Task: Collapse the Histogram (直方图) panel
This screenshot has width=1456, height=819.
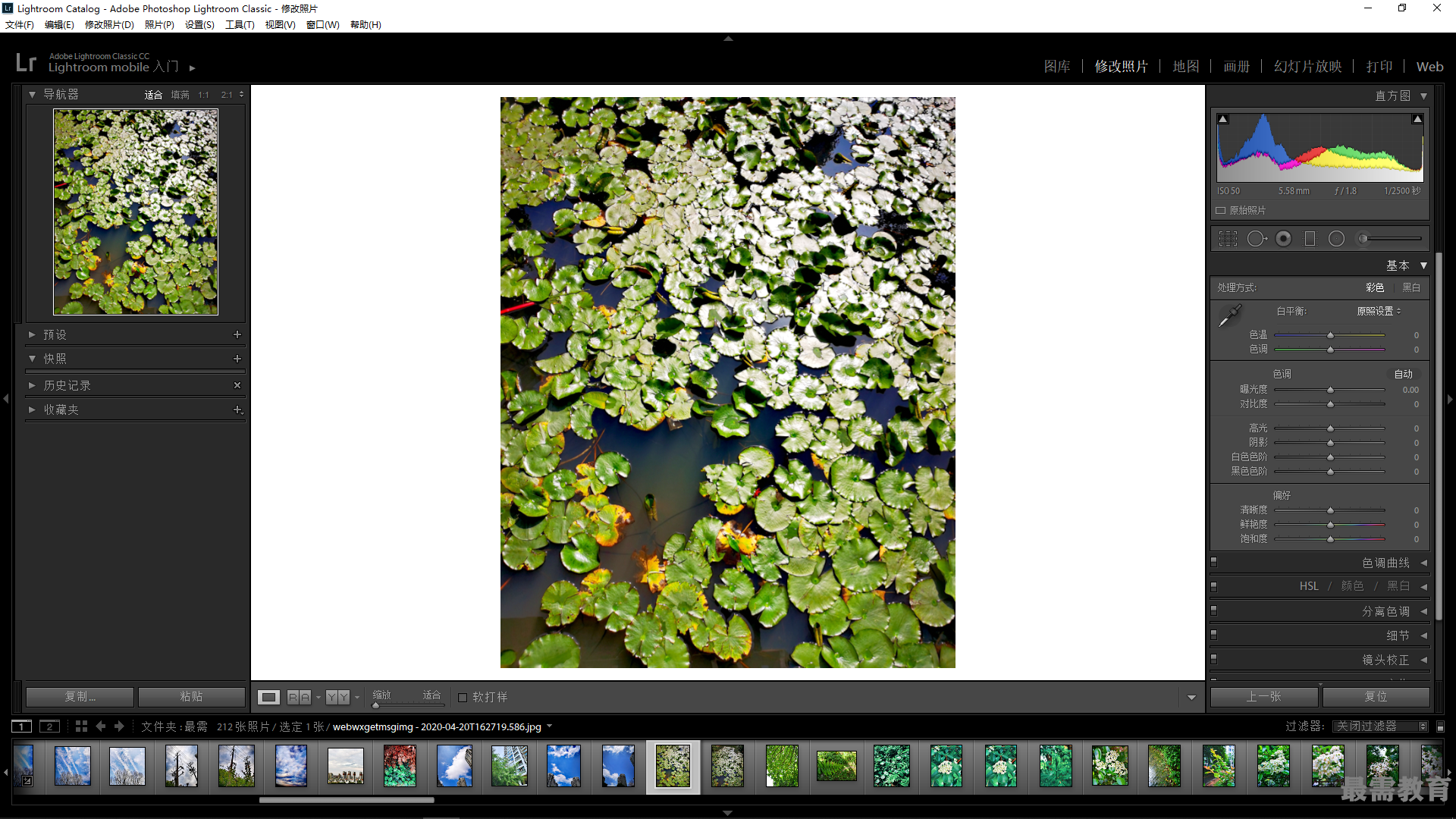Action: tap(1423, 96)
